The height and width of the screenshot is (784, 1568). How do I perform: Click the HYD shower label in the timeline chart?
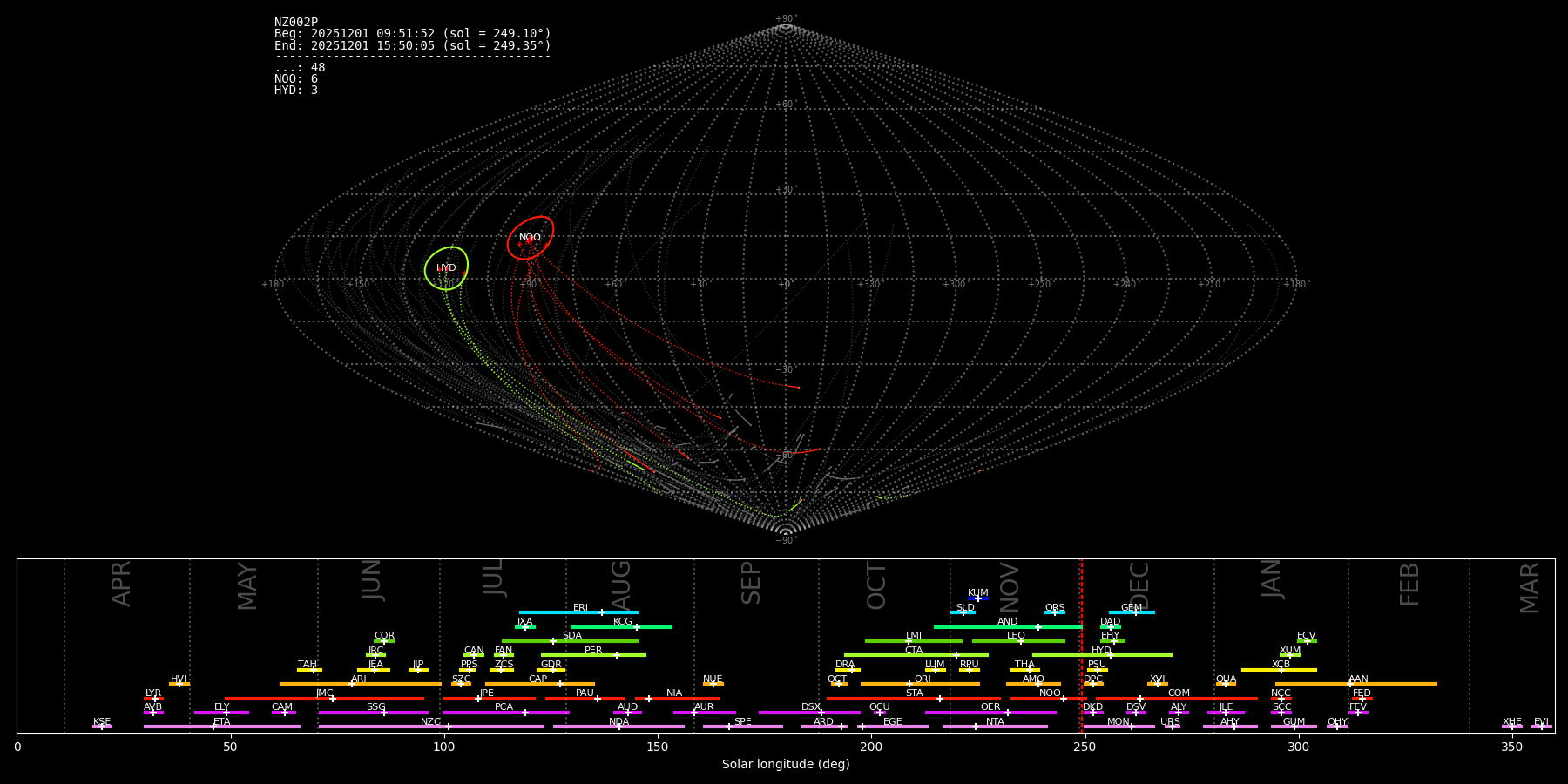tap(1102, 651)
